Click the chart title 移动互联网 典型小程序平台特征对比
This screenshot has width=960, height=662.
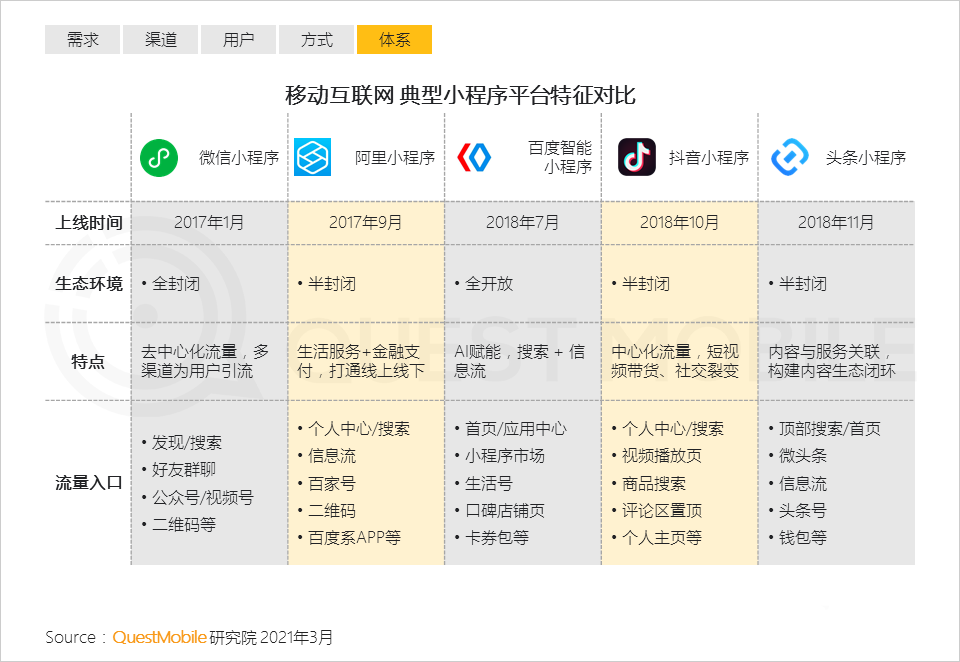coord(460,96)
